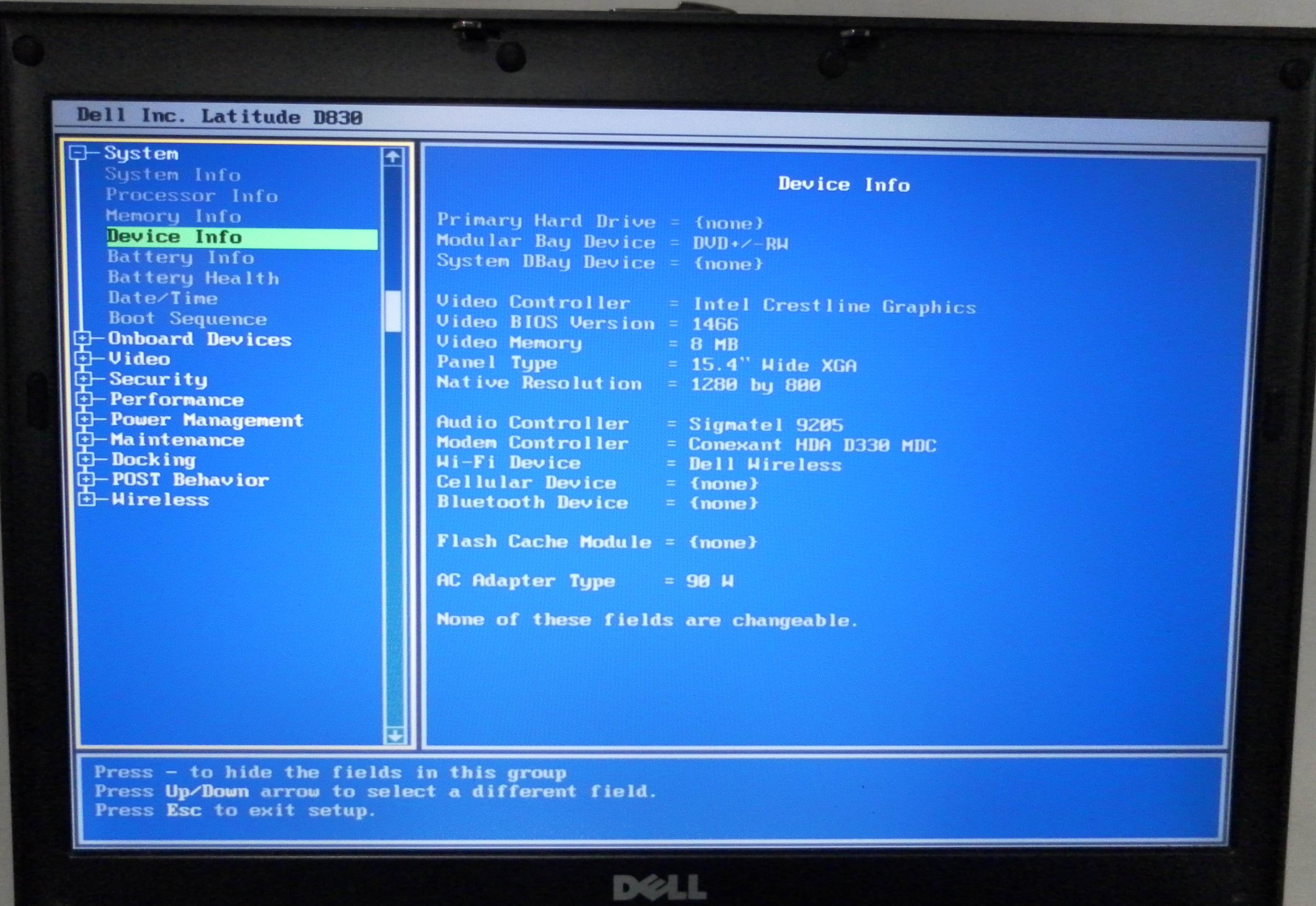
Task: Select Date/Time entry
Action: tap(163, 298)
